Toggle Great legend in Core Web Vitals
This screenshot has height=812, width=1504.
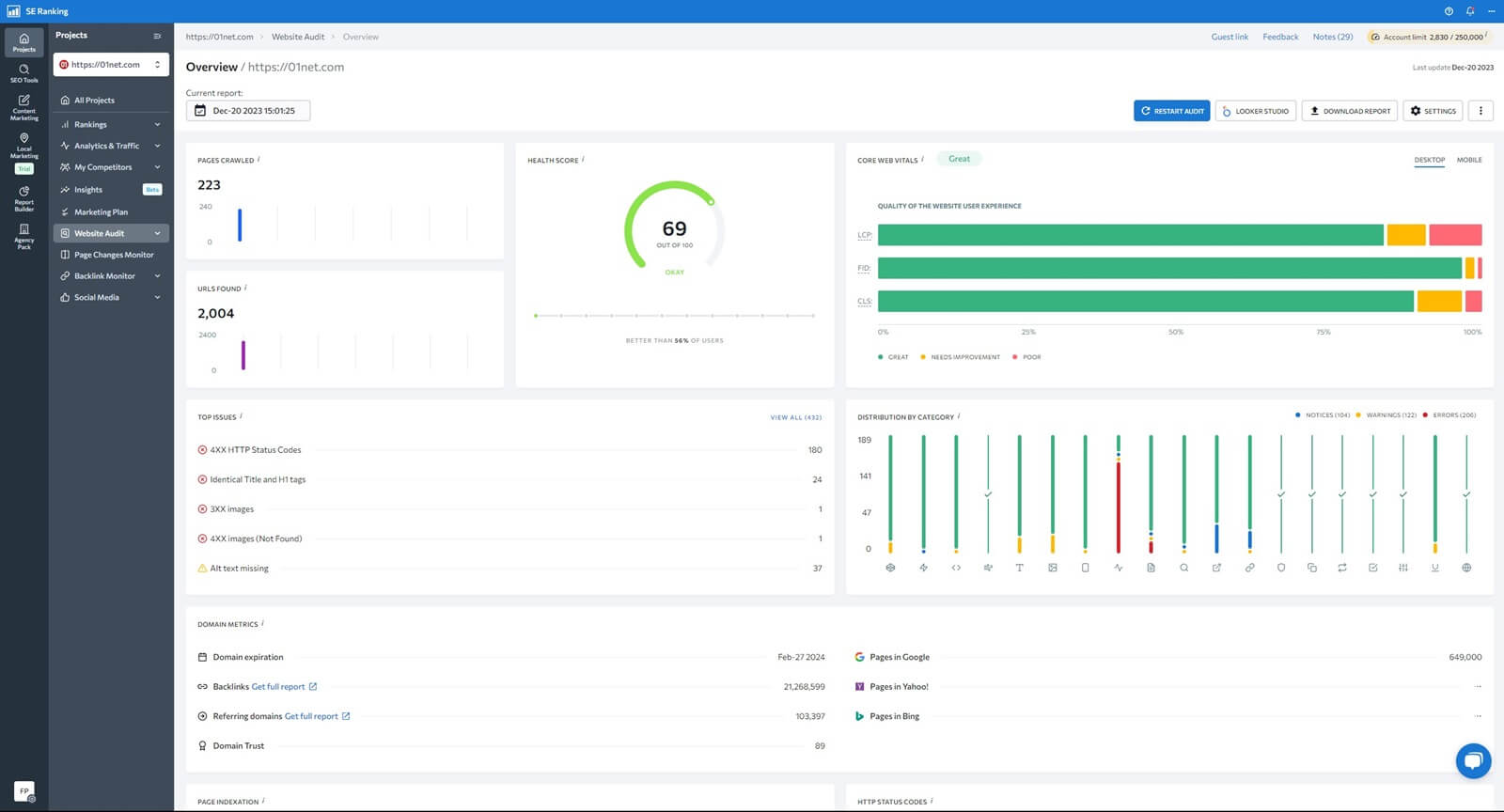(893, 357)
